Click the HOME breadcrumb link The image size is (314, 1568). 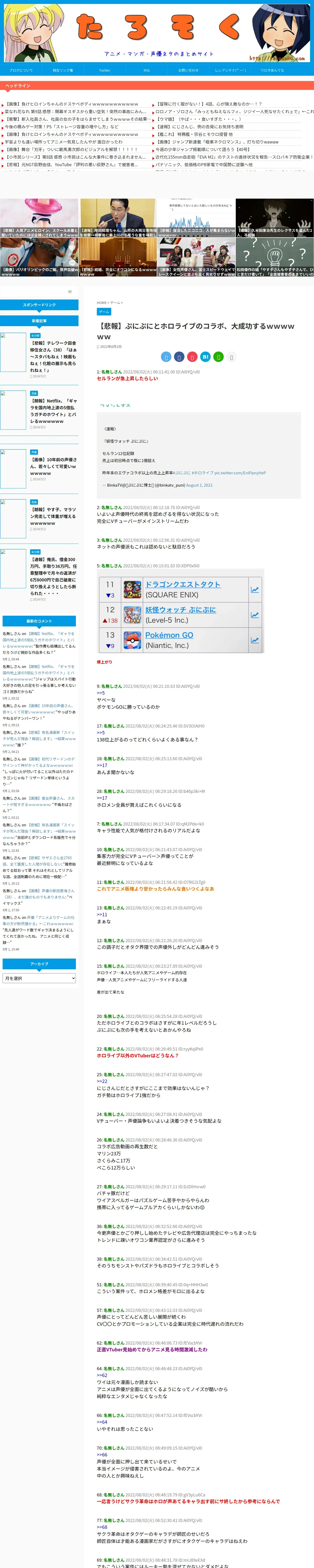pyautogui.click(x=101, y=303)
